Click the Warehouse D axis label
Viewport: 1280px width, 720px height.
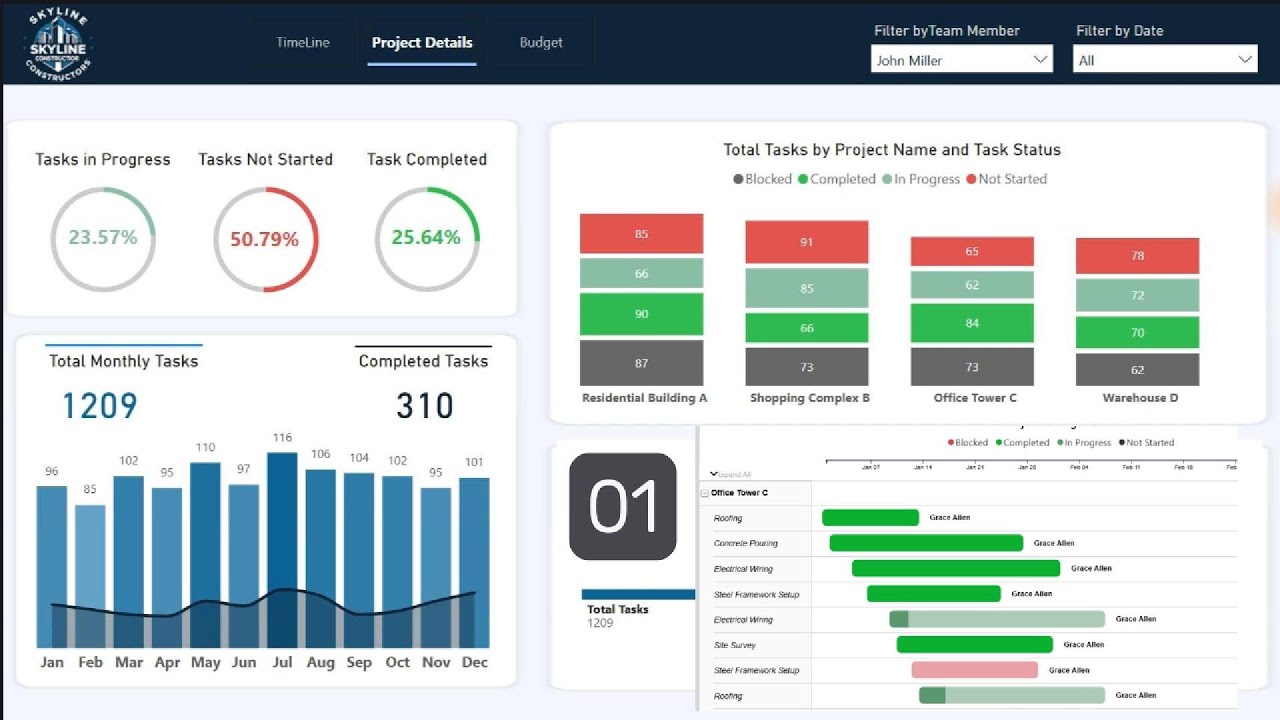pos(1140,398)
